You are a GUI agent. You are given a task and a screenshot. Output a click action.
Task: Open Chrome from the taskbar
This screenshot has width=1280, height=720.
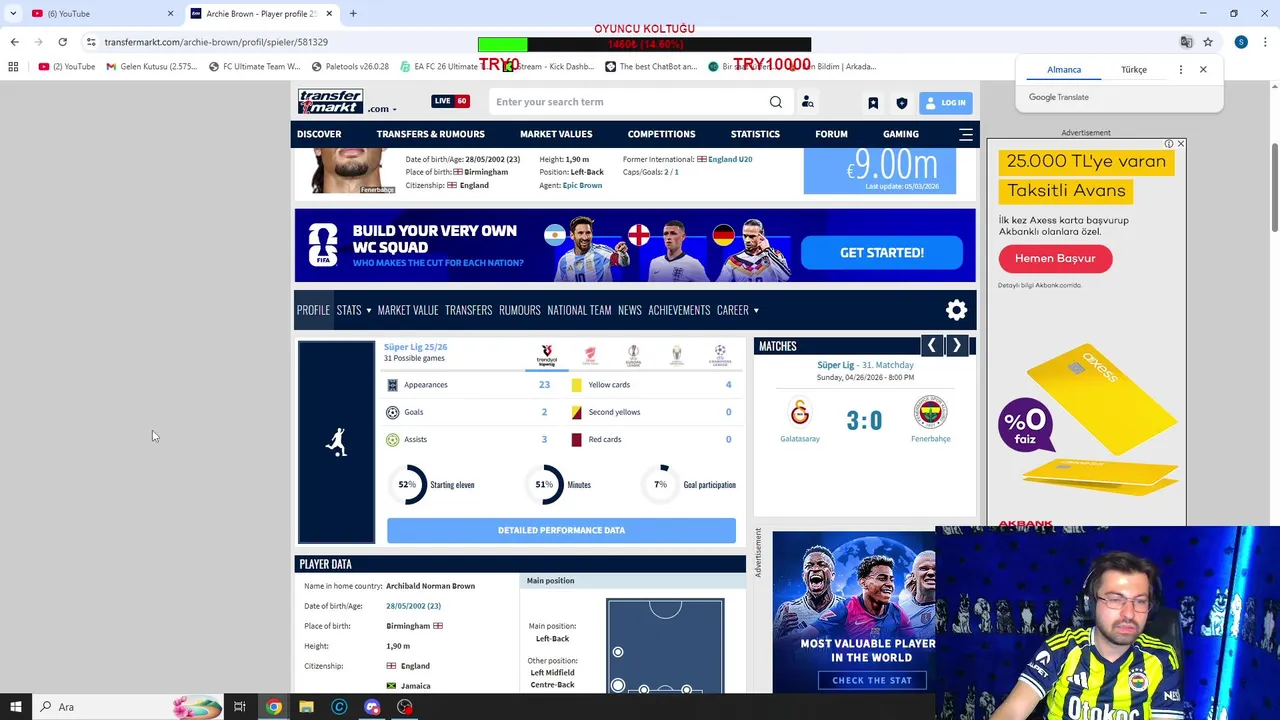coord(273,707)
